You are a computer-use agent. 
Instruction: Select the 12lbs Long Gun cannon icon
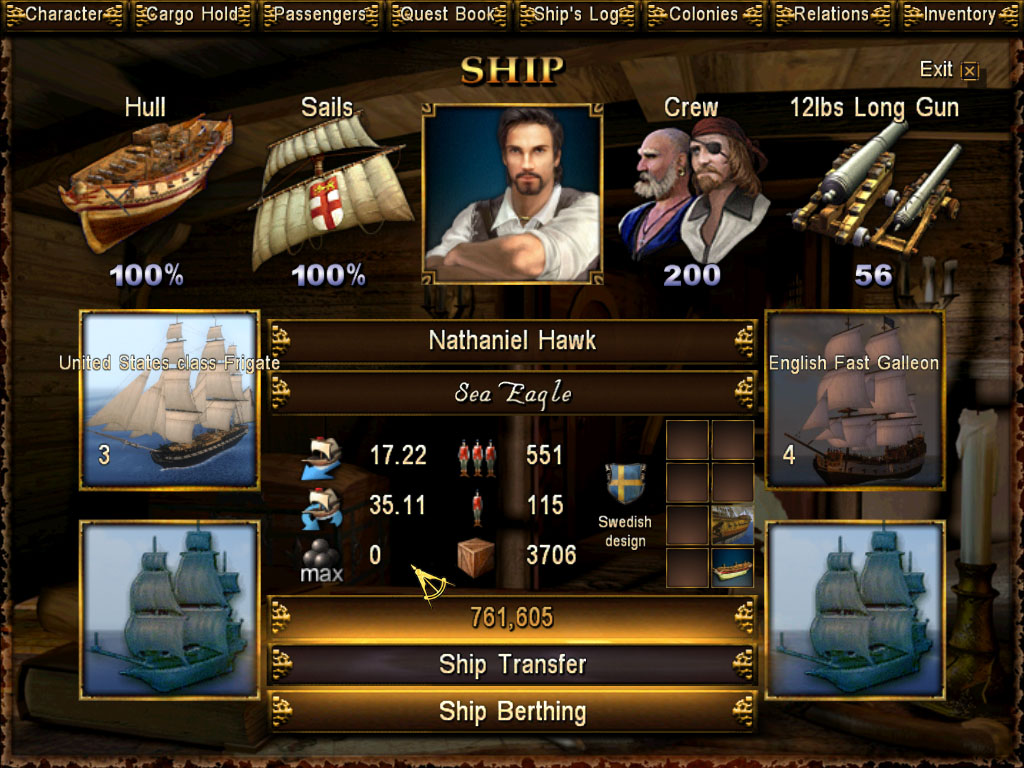point(875,188)
